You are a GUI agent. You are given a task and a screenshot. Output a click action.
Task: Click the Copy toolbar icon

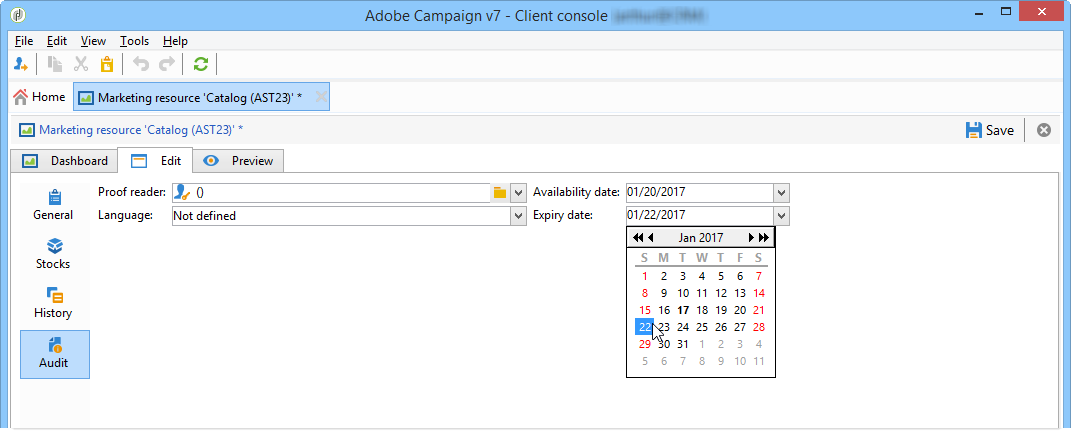[55, 64]
